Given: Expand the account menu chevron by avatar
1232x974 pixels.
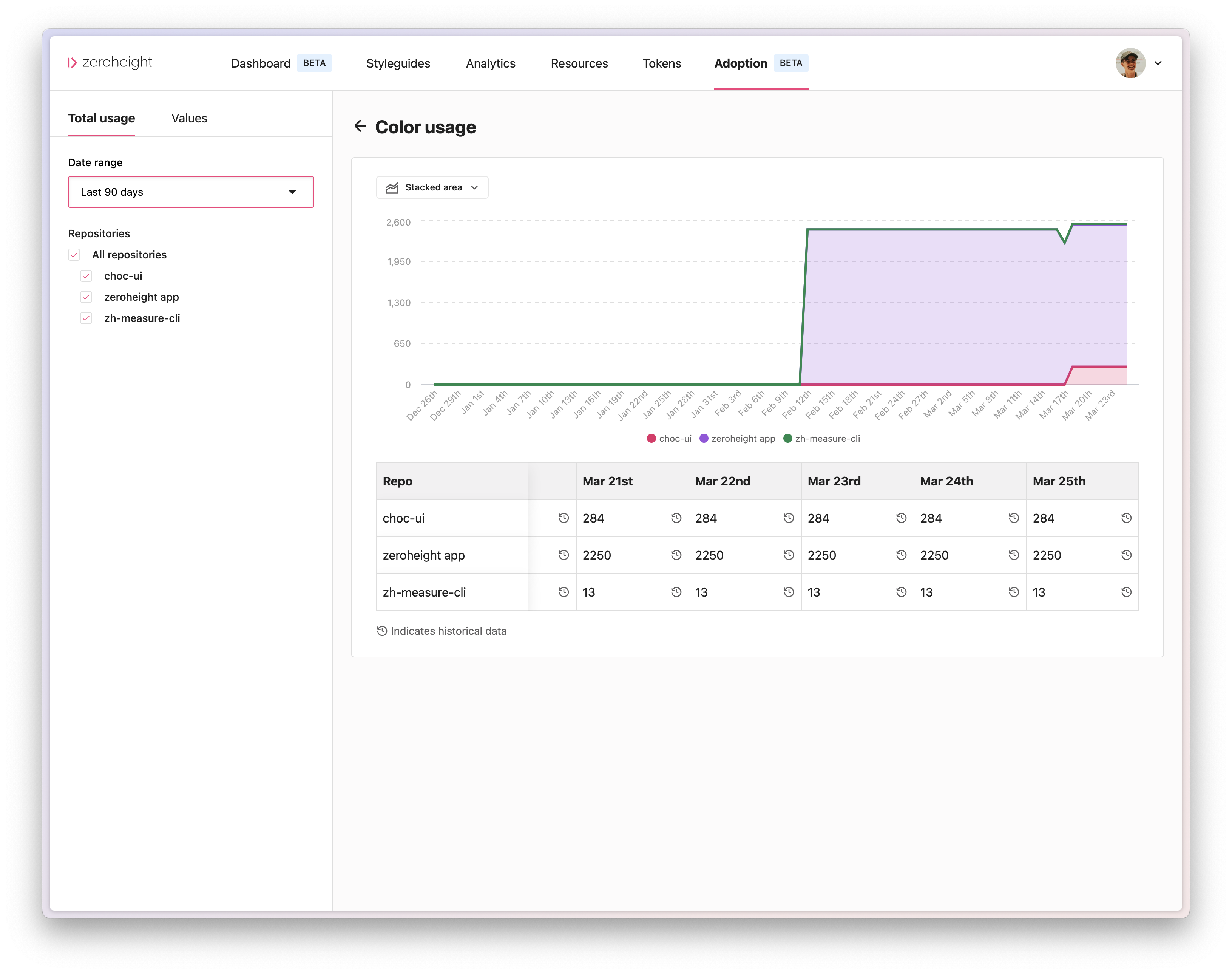Looking at the screenshot, I should point(1158,63).
